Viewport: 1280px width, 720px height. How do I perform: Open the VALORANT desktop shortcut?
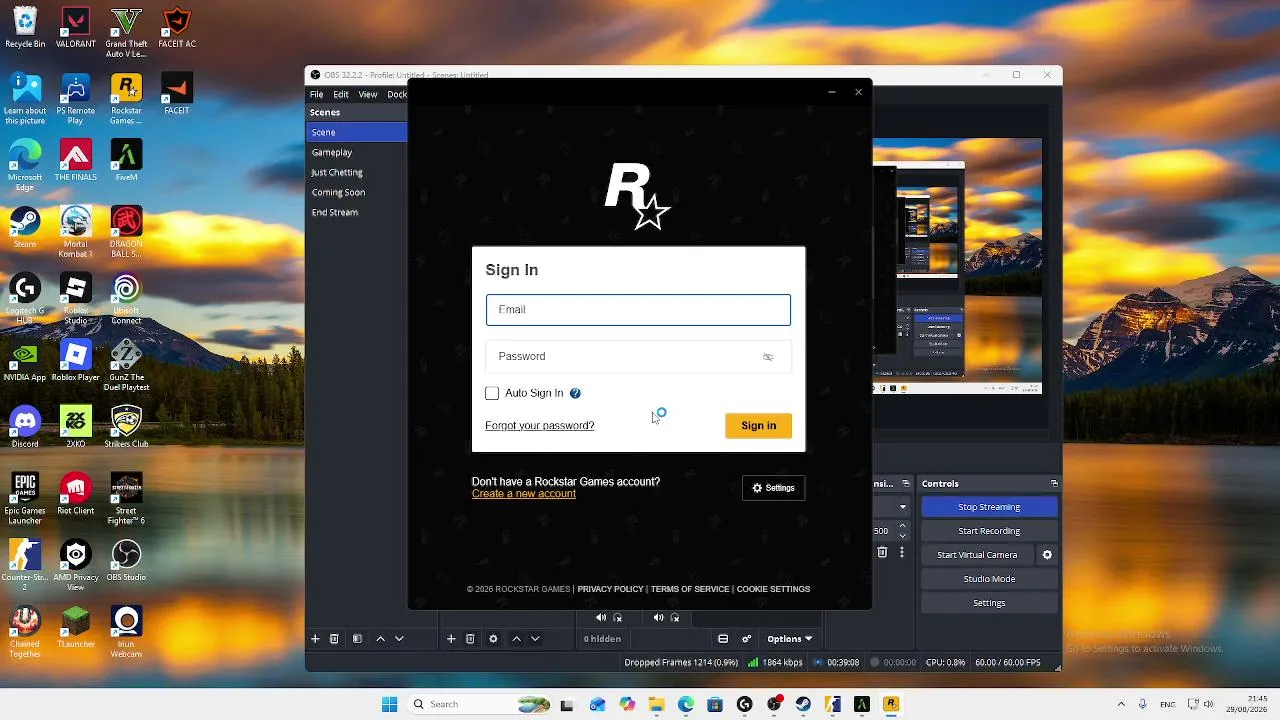76,29
